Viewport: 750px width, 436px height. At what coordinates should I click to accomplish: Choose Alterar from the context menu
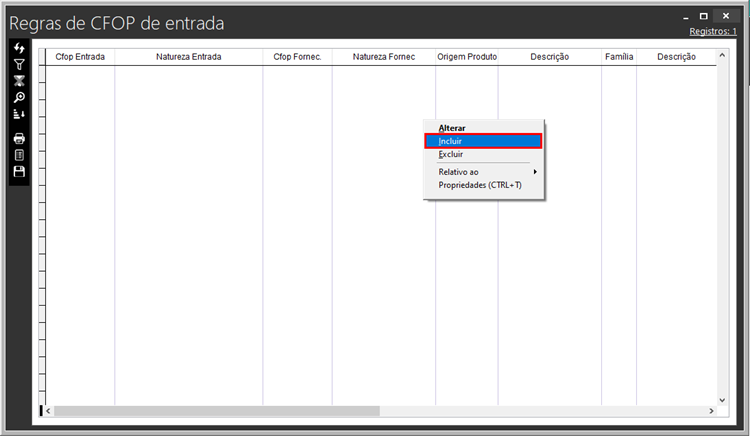click(484, 128)
